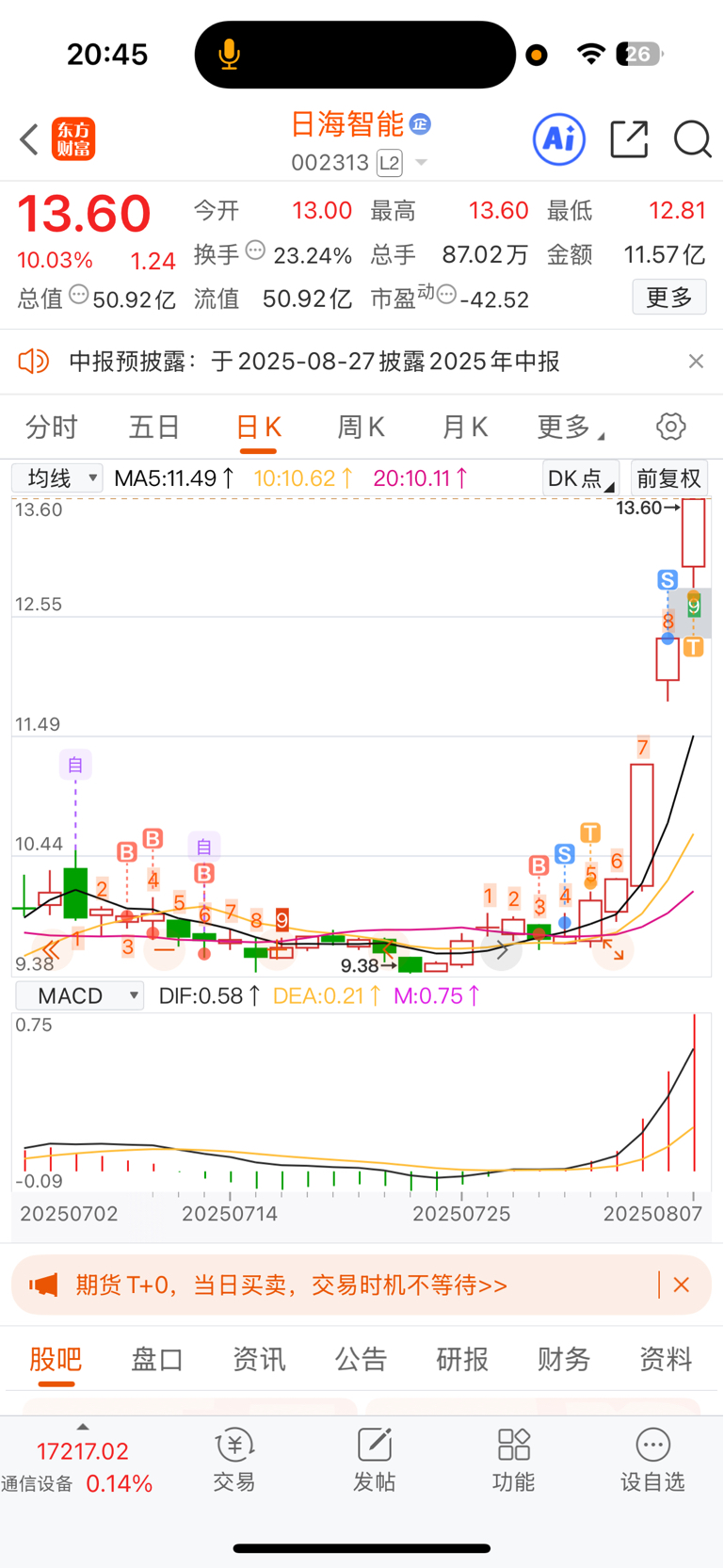
Task: Tap the megaphone icon in futures banner
Action: 43,1285
